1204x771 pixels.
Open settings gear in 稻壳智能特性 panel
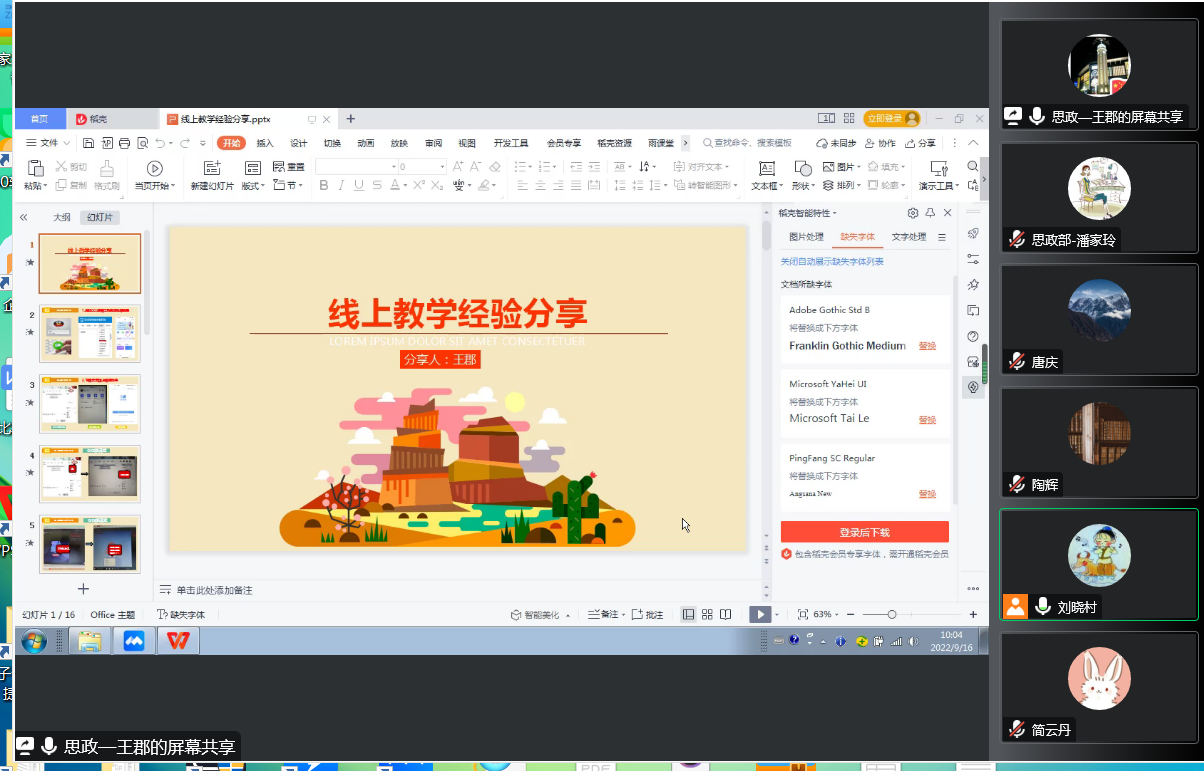[913, 213]
